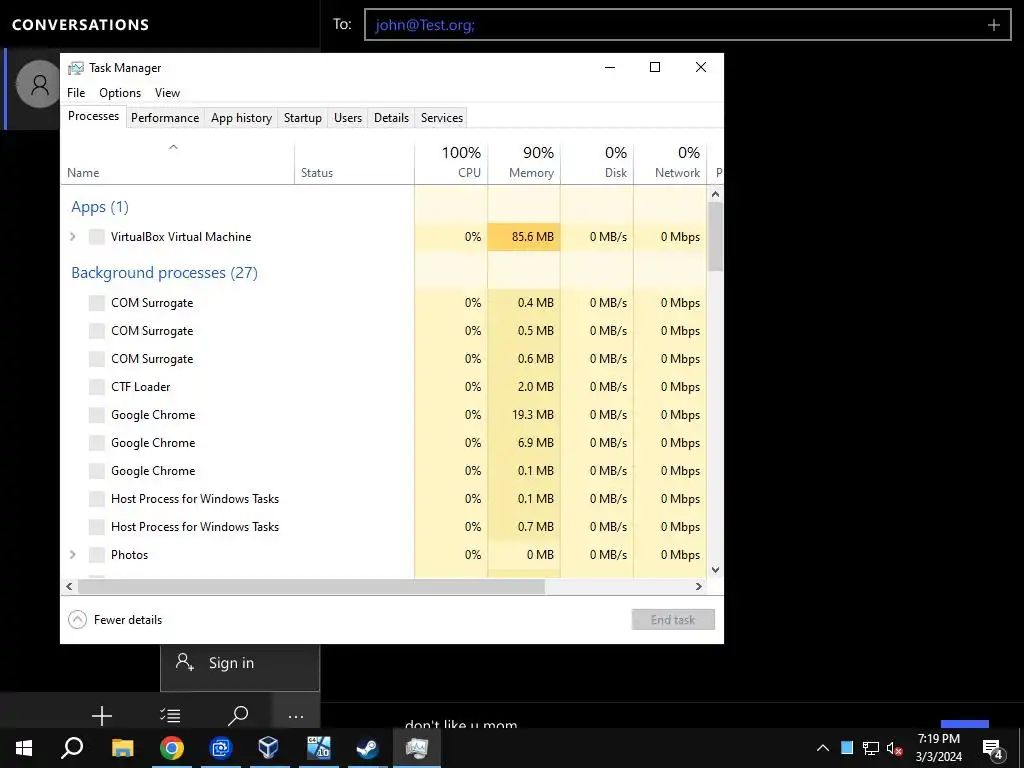The height and width of the screenshot is (768, 1024).
Task: Click vertical scrollbar up arrow
Action: click(715, 194)
